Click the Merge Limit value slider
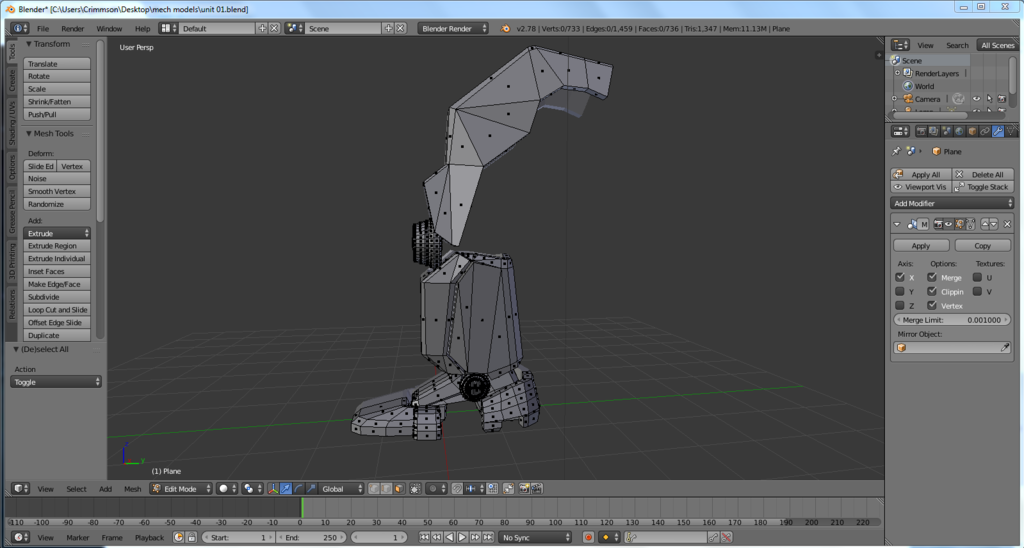This screenshot has height=548, width=1024. tap(952, 320)
